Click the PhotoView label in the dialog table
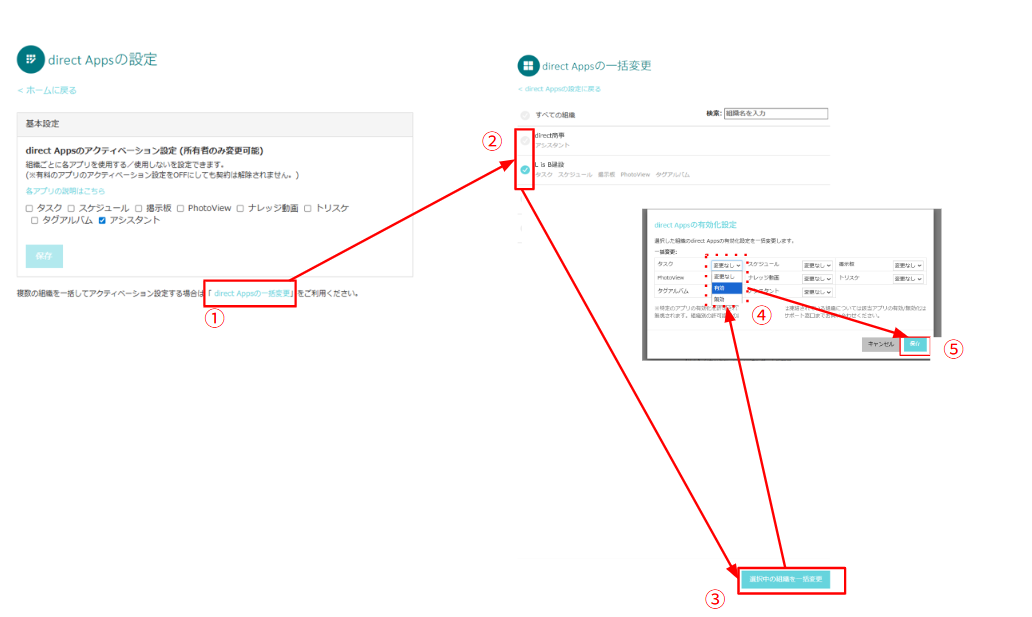Viewport: 1032px width, 617px height. coord(671,278)
